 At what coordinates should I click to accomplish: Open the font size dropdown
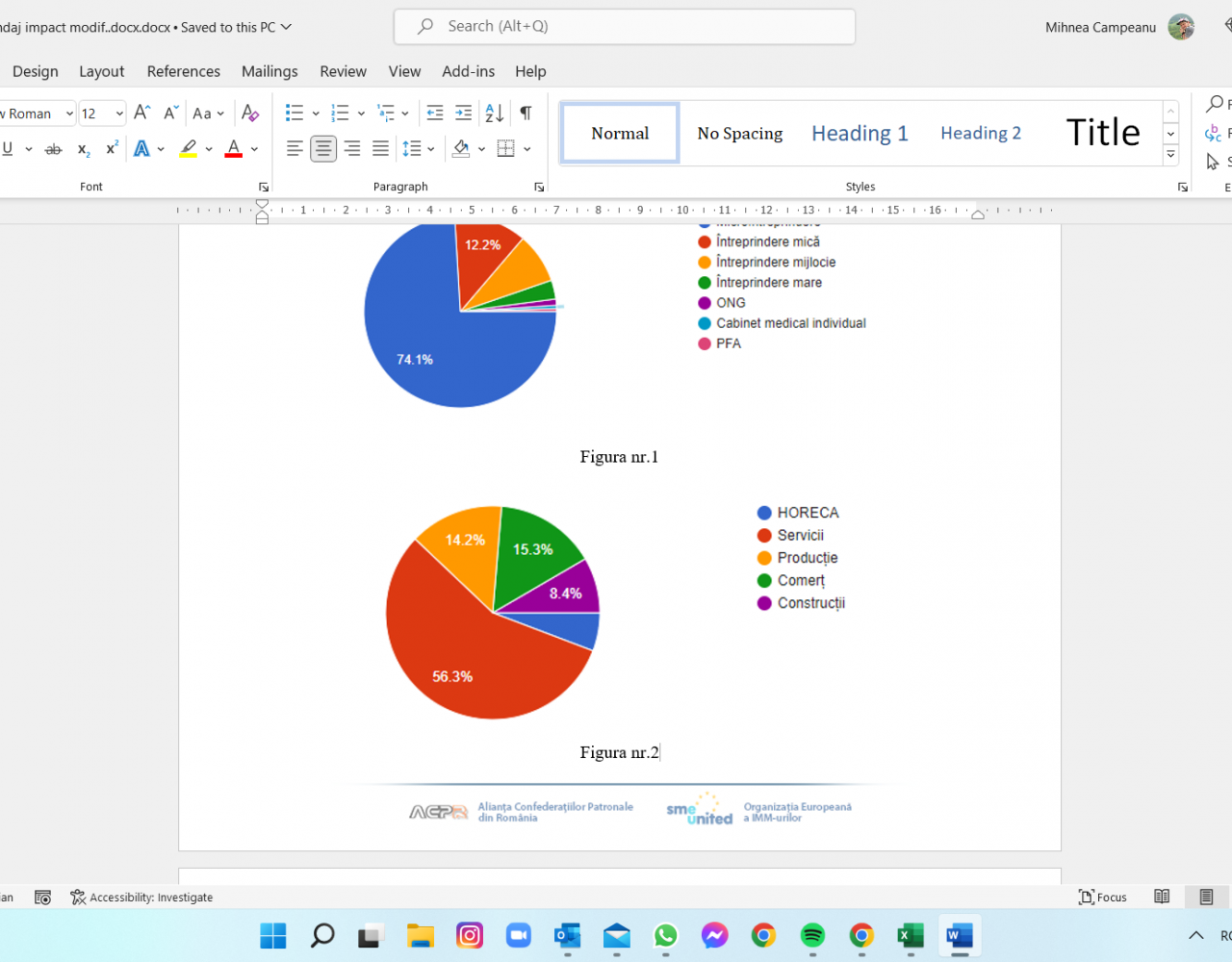(119, 114)
